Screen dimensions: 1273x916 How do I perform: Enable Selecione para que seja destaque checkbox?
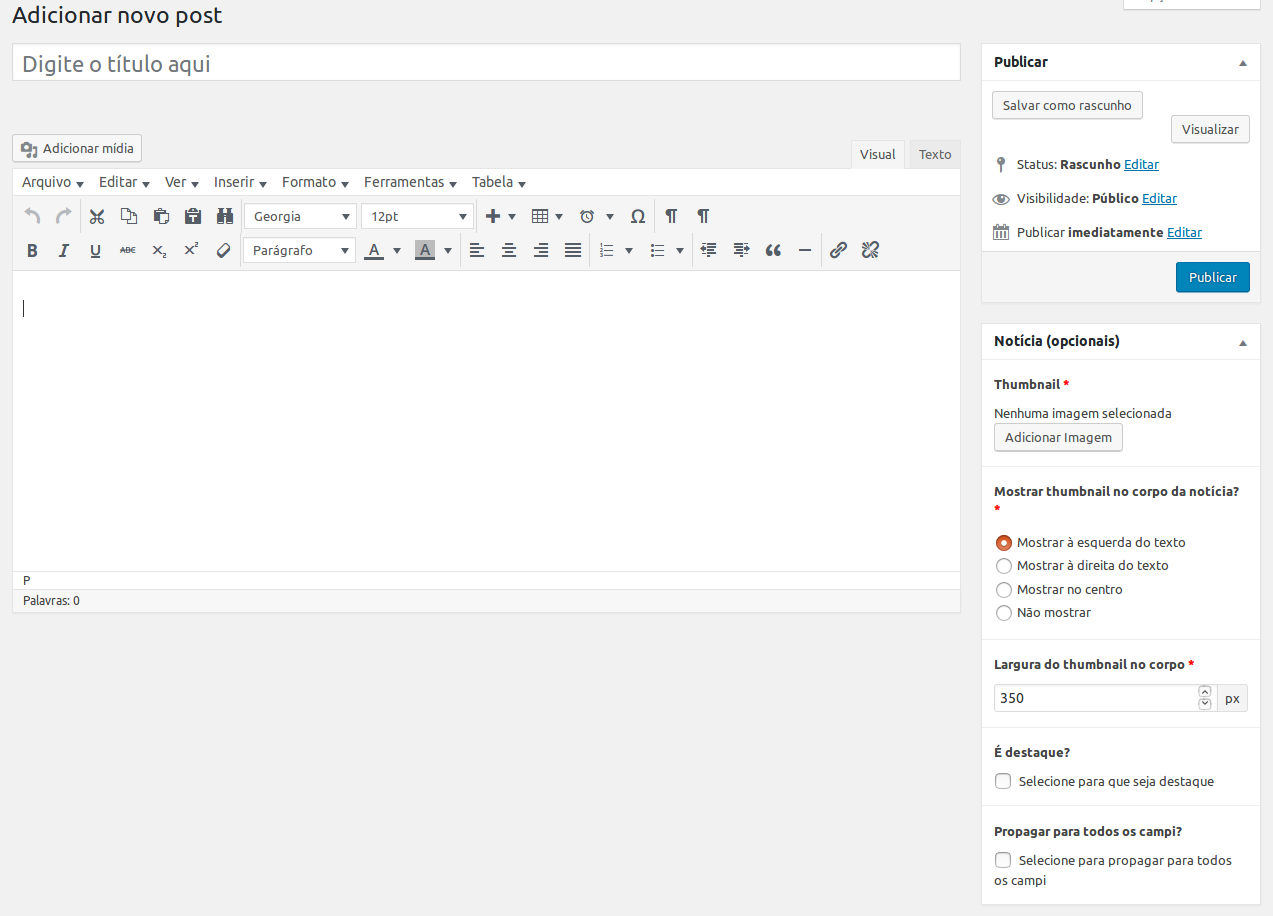pos(1003,781)
